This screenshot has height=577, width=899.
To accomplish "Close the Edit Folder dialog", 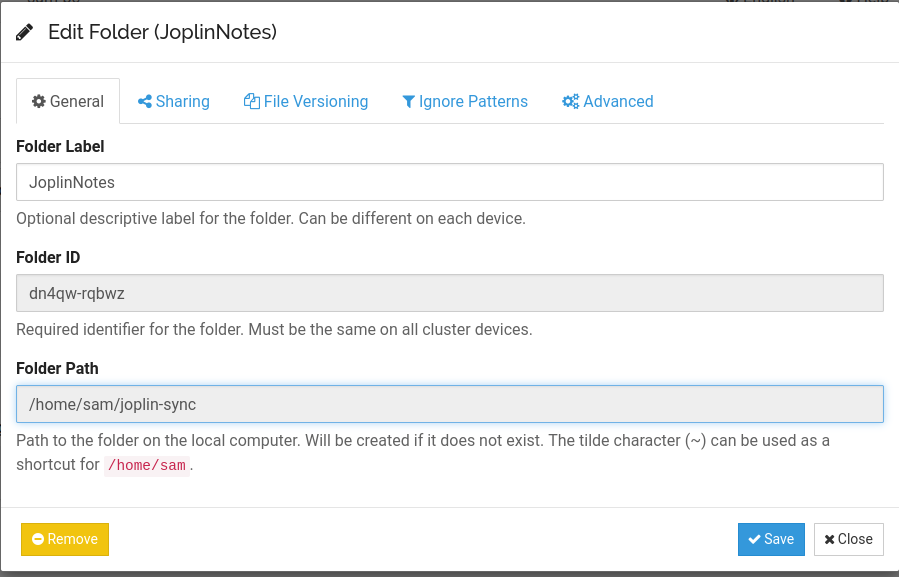I will click(849, 539).
